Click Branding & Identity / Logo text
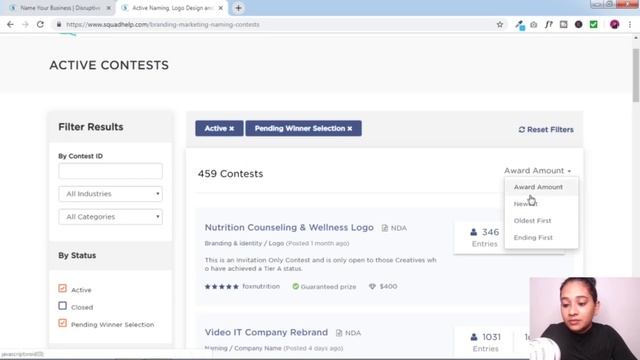The width and height of the screenshot is (640, 360). (244, 243)
